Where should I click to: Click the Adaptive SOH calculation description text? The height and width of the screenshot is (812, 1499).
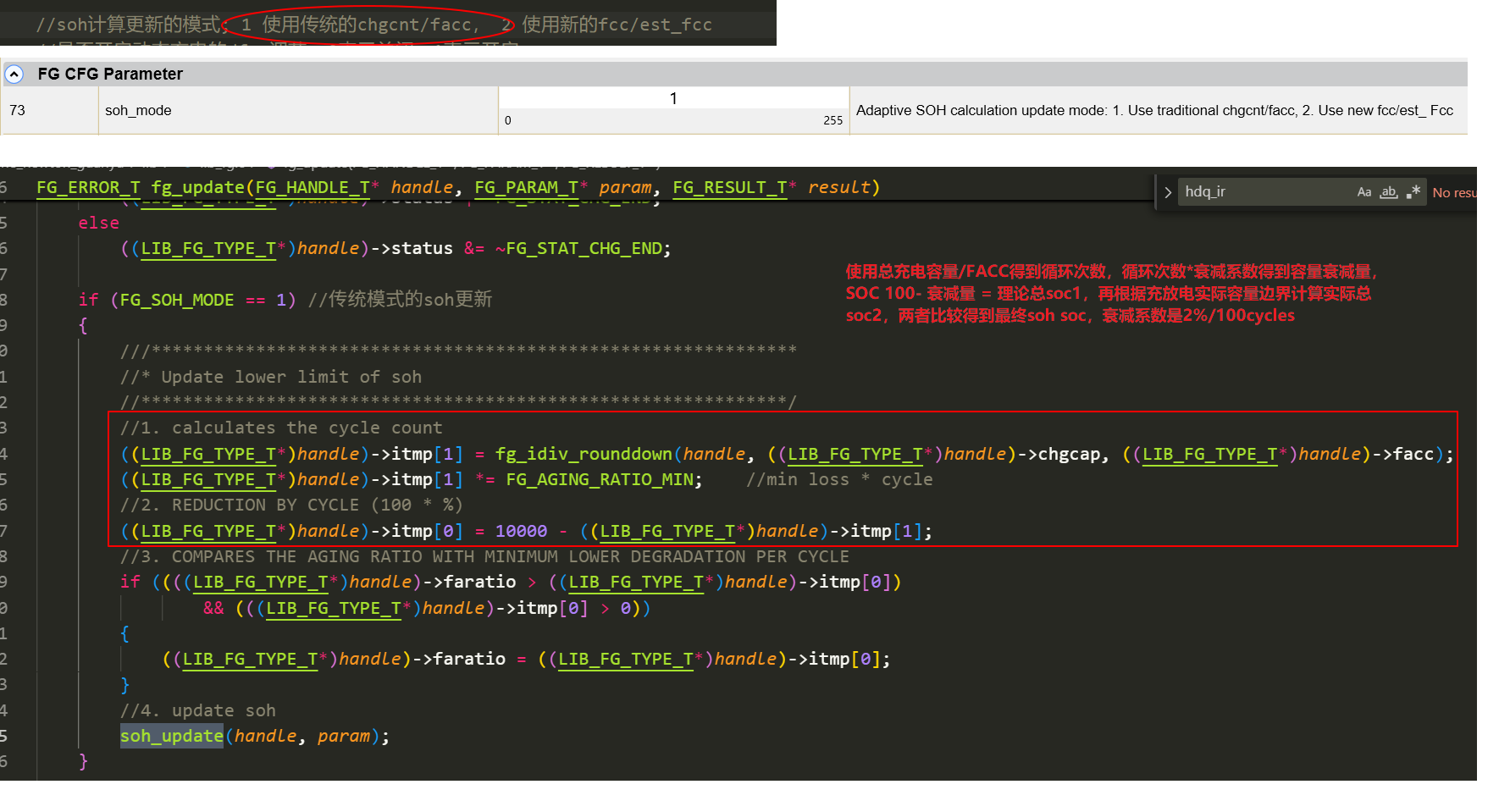tap(1154, 110)
